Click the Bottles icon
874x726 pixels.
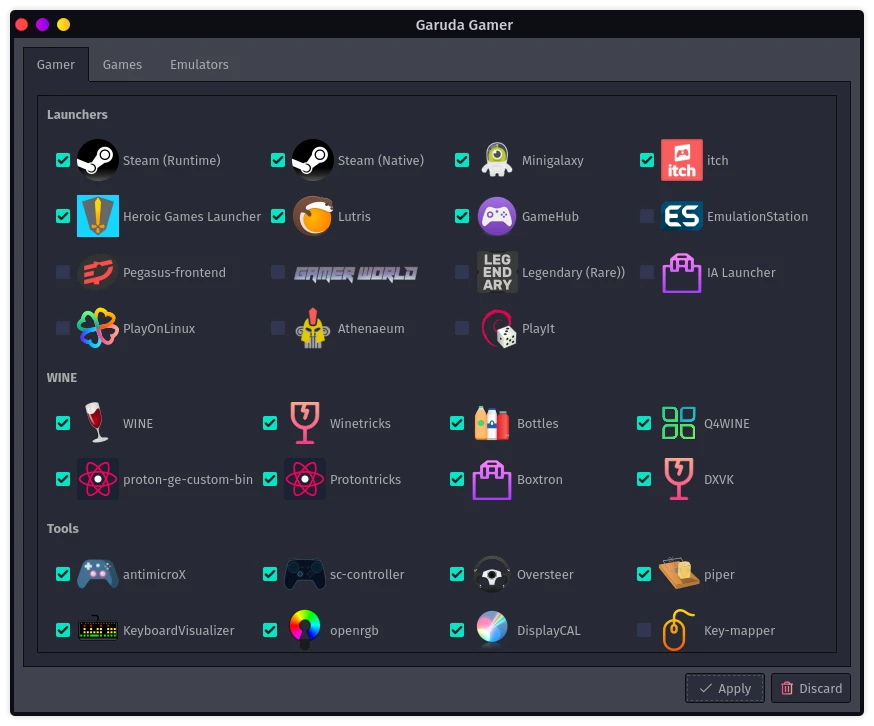pyautogui.click(x=492, y=423)
